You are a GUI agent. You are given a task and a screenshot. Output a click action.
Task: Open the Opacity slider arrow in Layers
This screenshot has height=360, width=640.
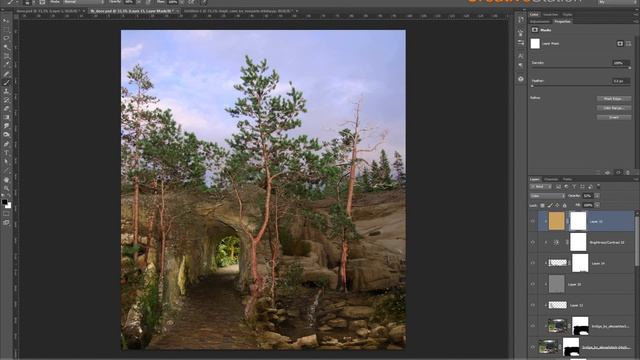[x=597, y=196]
